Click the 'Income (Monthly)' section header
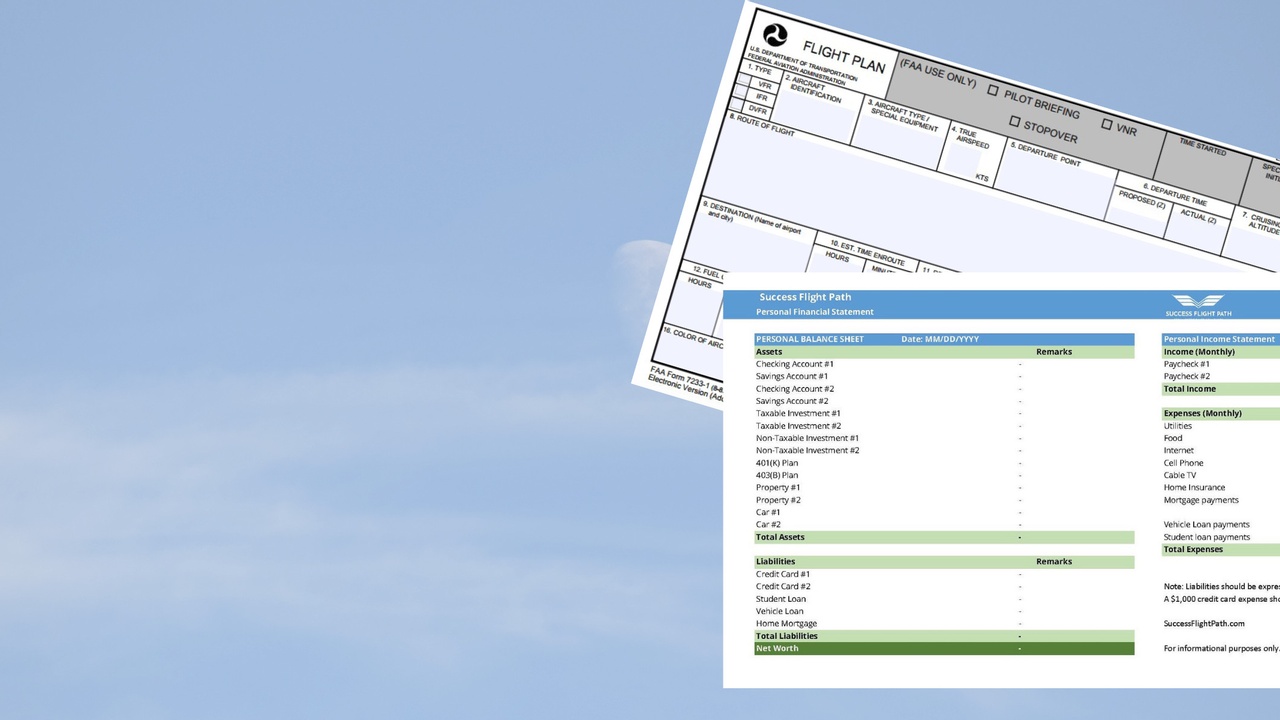The height and width of the screenshot is (720, 1280). (1220, 352)
